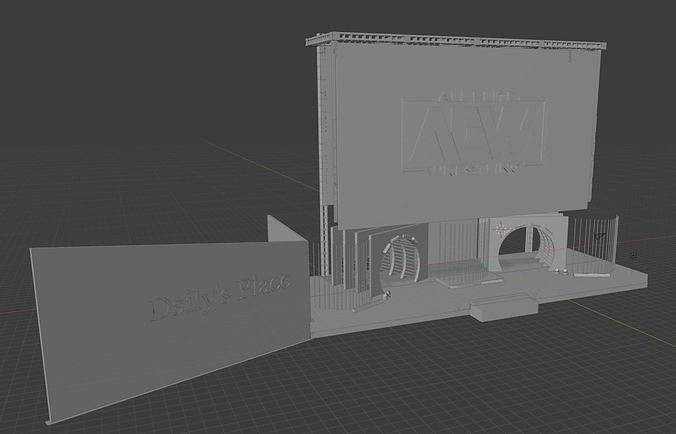Select the AEW logo on the big screen

[473, 133]
